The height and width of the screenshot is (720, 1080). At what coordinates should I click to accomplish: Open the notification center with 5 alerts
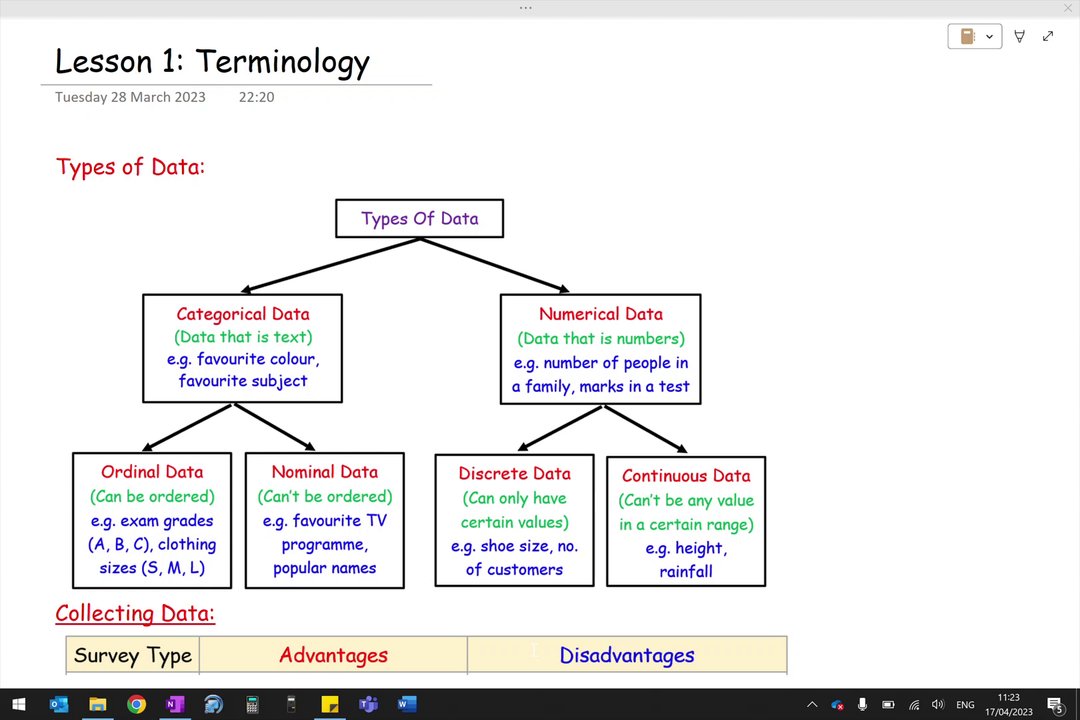[x=1055, y=705]
